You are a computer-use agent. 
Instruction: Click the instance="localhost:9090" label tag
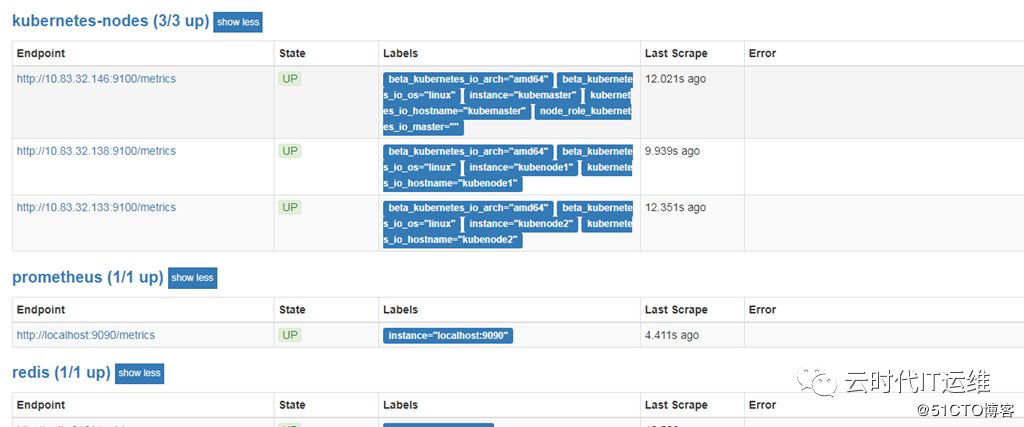coord(448,336)
